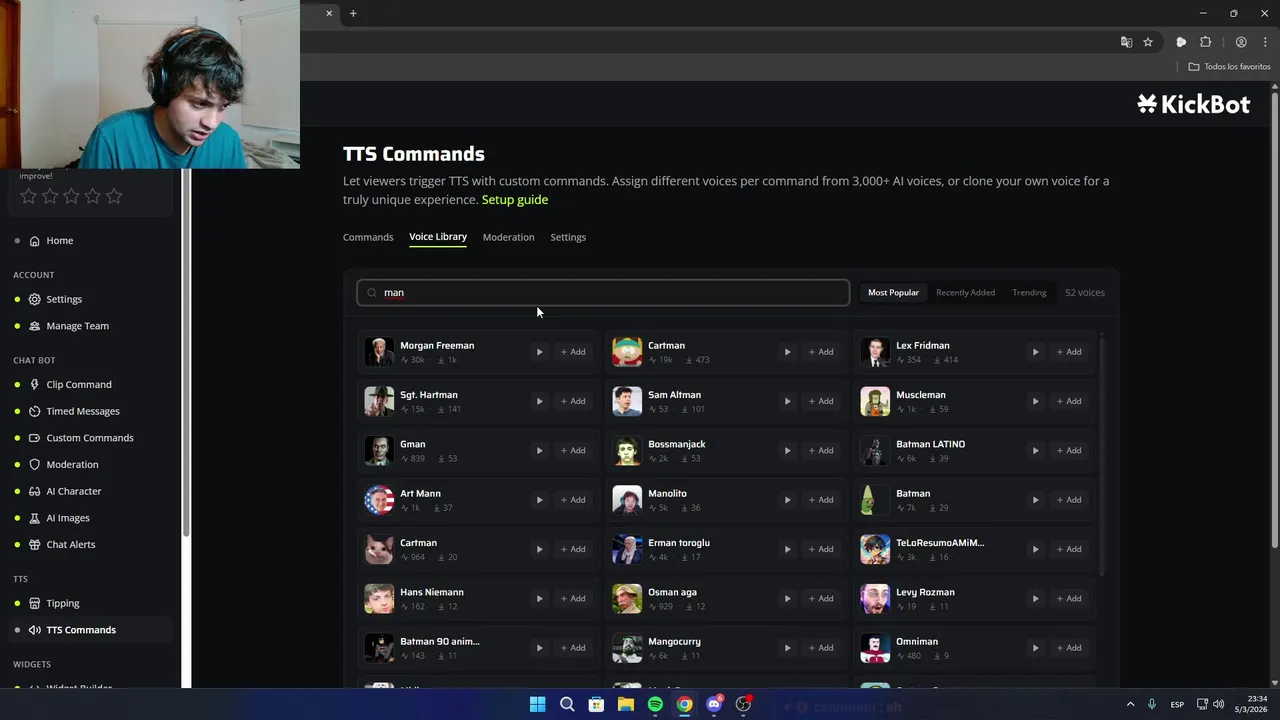Play the Muscleman voice preview
This screenshot has width=1280, height=720.
1035,401
